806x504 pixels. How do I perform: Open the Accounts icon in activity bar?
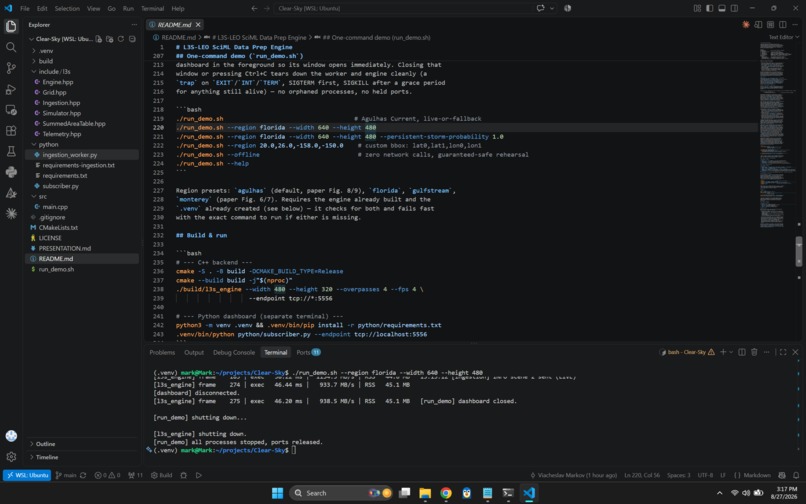click(11, 436)
